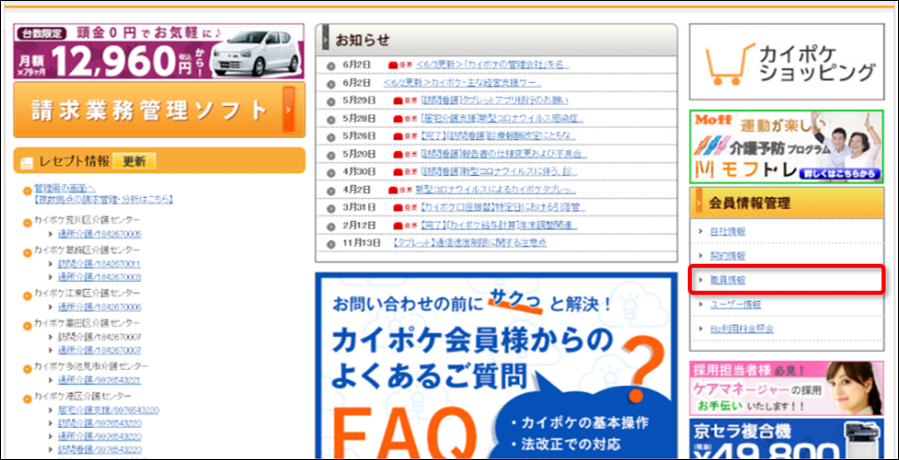
Task: Open the ケアマネージャーの採用 banner
Action: pos(787,389)
